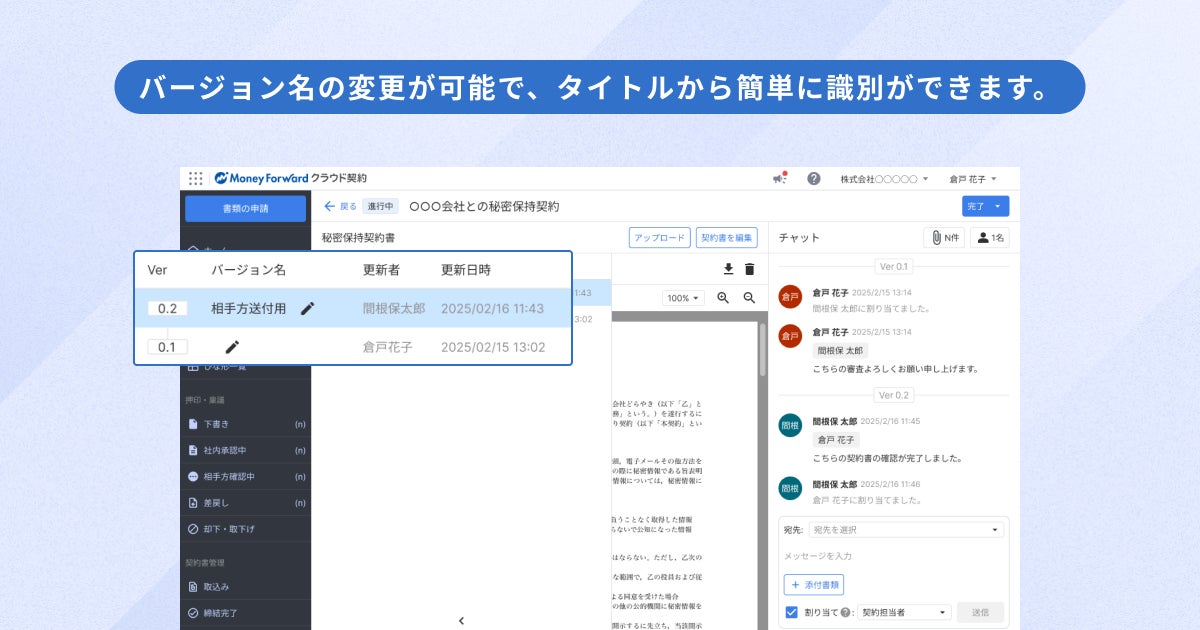Open 社内承認中 in the sidebar

click(x=245, y=450)
